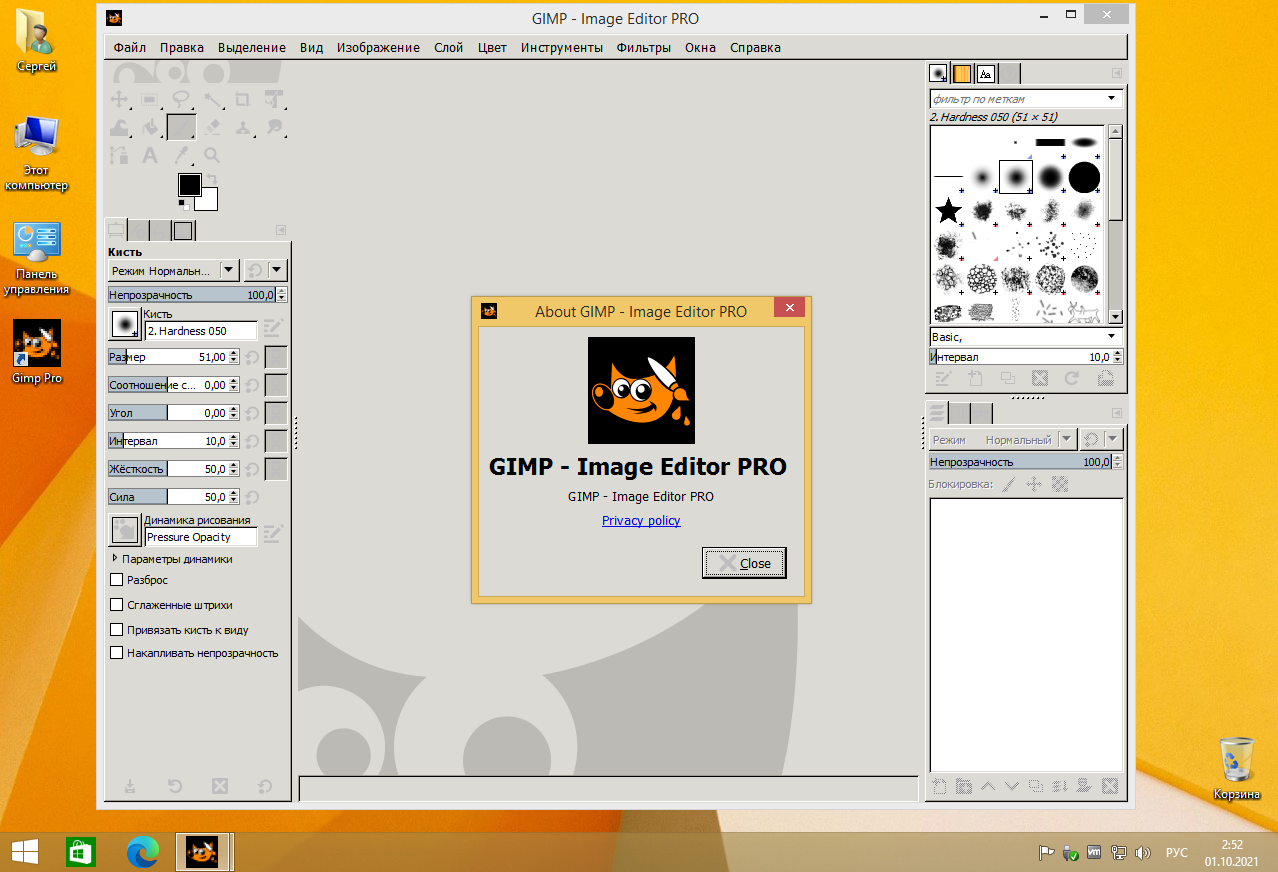Screen dimensions: 1278x872
Task: Open the Brushes tab in the right dock
Action: 938,73
